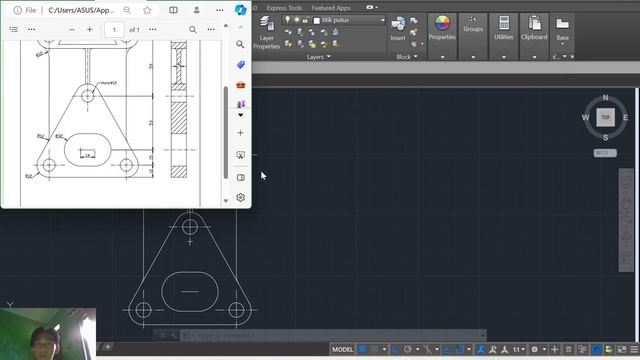640x360 pixels.
Task: Open browser settings and more menu
Action: [220, 10]
